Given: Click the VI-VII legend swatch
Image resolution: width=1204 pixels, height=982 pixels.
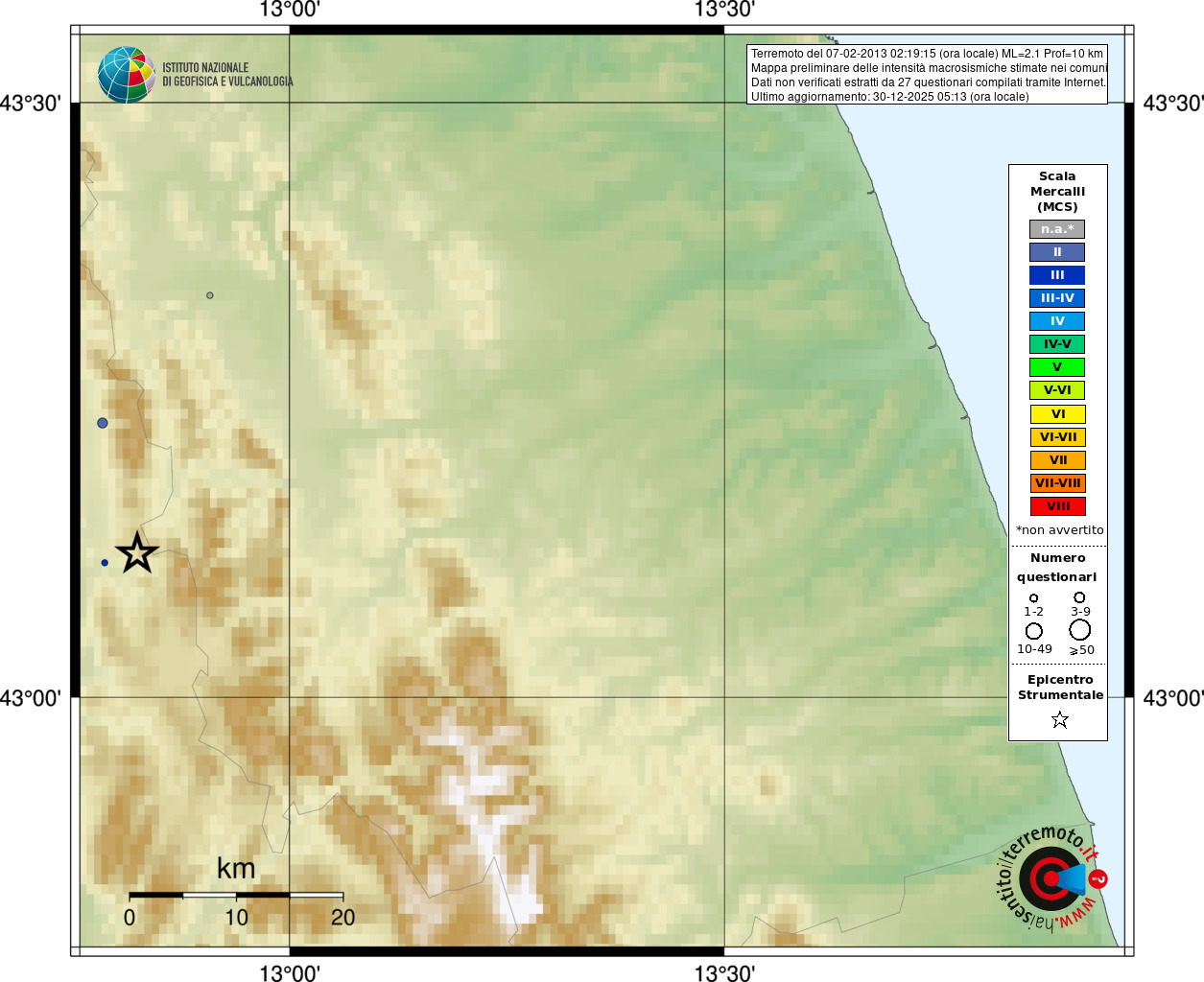Looking at the screenshot, I should pos(1058,437).
